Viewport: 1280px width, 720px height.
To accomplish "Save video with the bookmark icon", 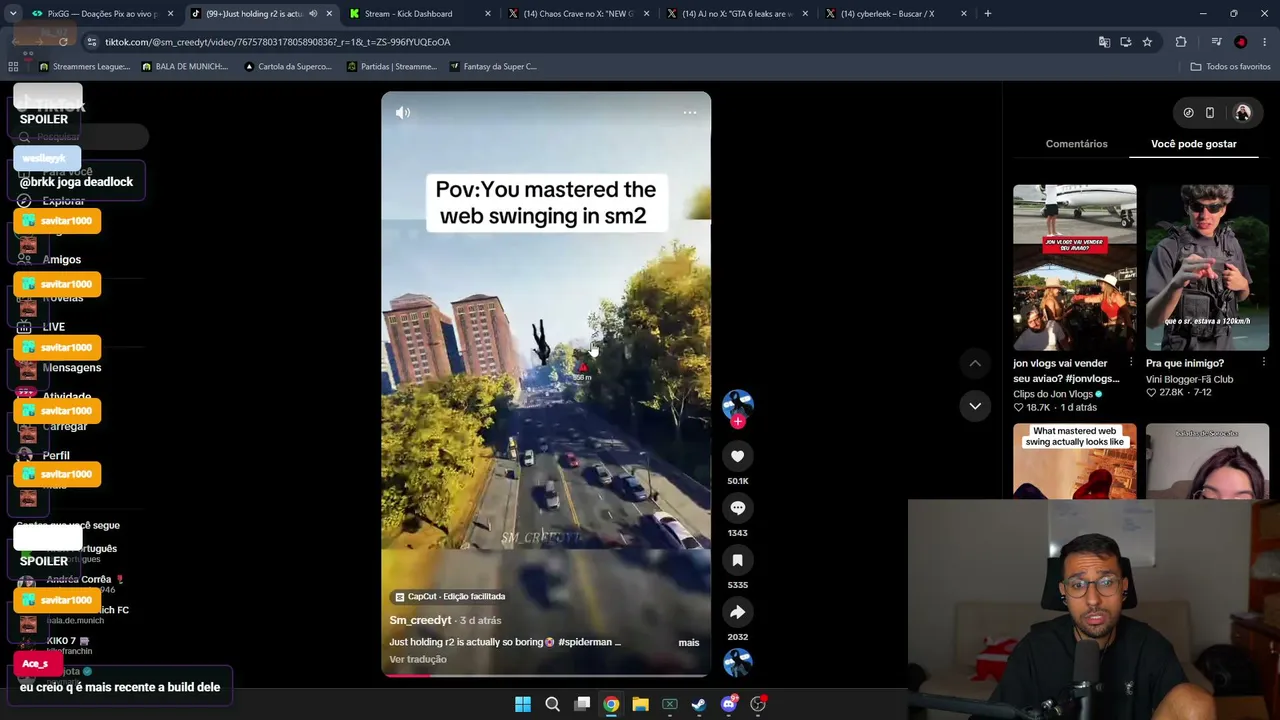I will click(x=738, y=560).
